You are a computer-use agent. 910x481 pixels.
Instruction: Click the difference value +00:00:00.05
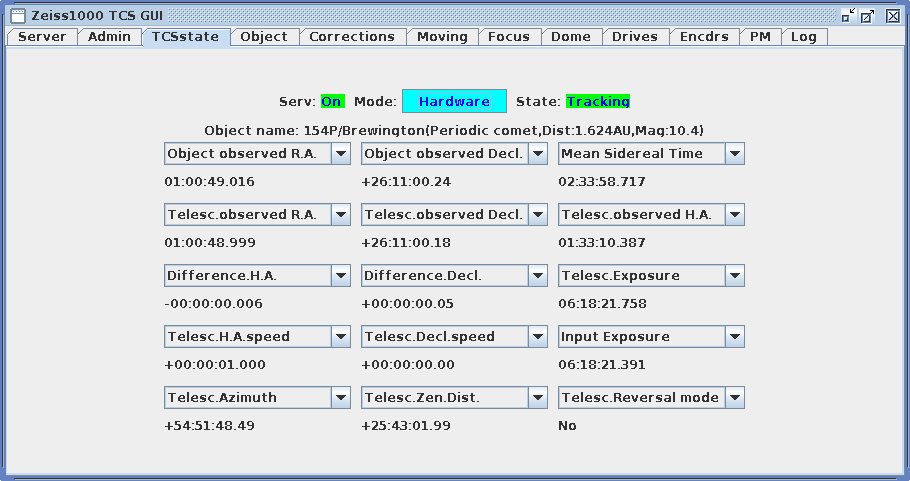pyautogui.click(x=407, y=304)
